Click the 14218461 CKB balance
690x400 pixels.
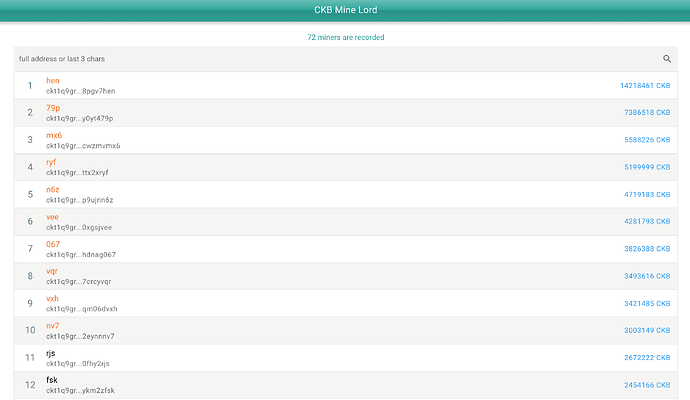coord(644,85)
